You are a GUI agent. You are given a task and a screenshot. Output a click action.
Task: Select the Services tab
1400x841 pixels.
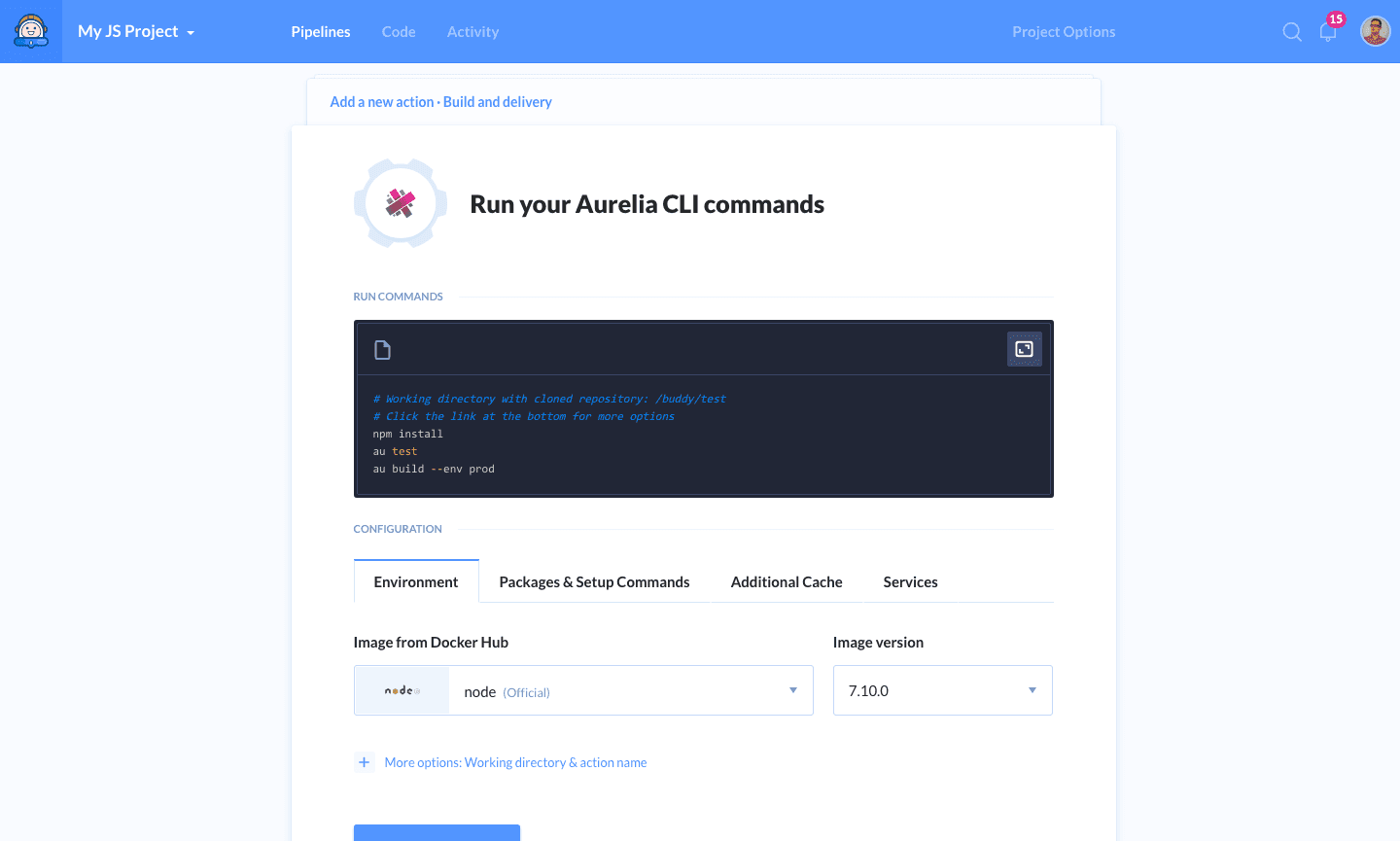(910, 582)
